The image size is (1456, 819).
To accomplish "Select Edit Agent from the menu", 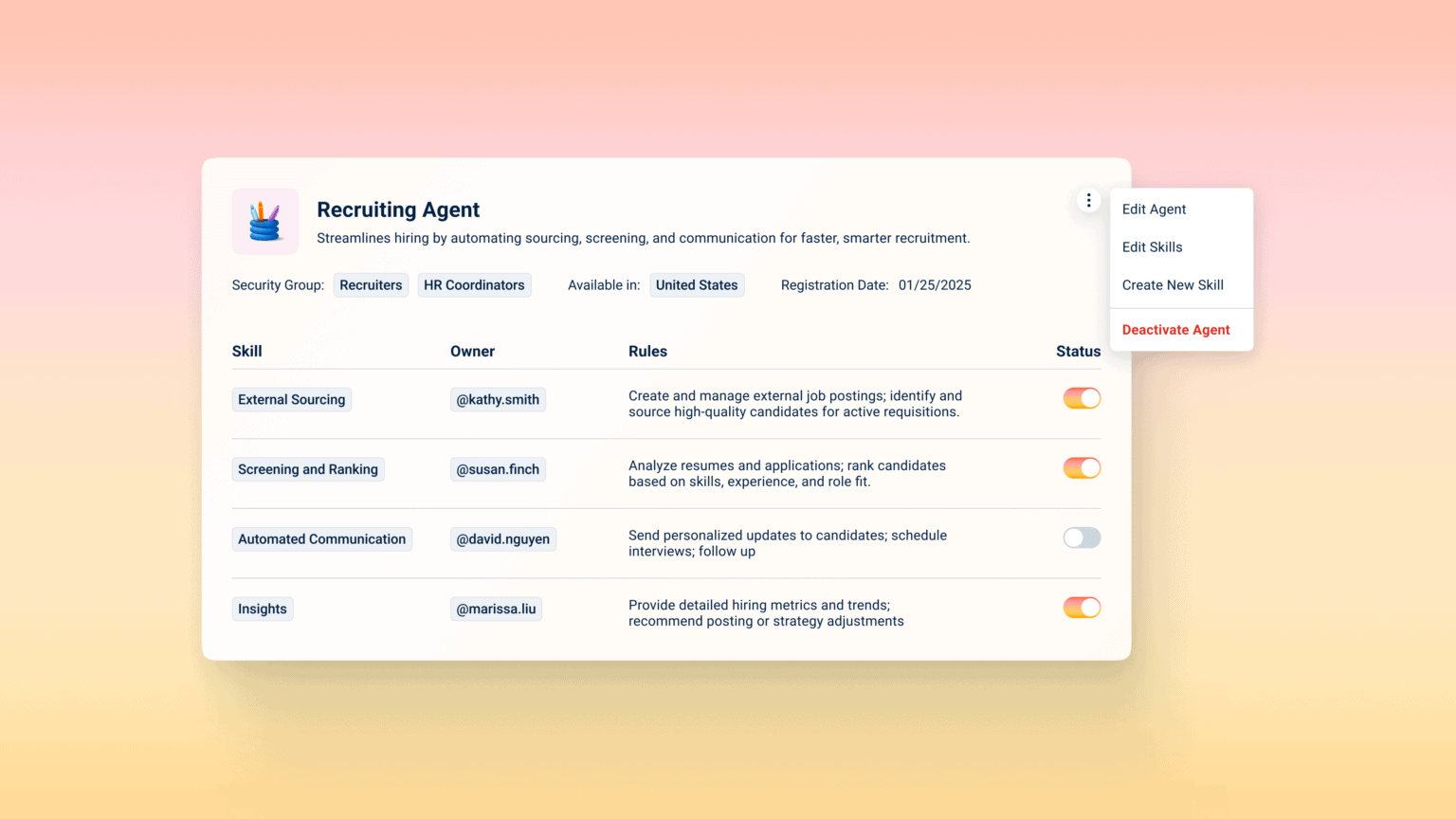I will pyautogui.click(x=1154, y=209).
